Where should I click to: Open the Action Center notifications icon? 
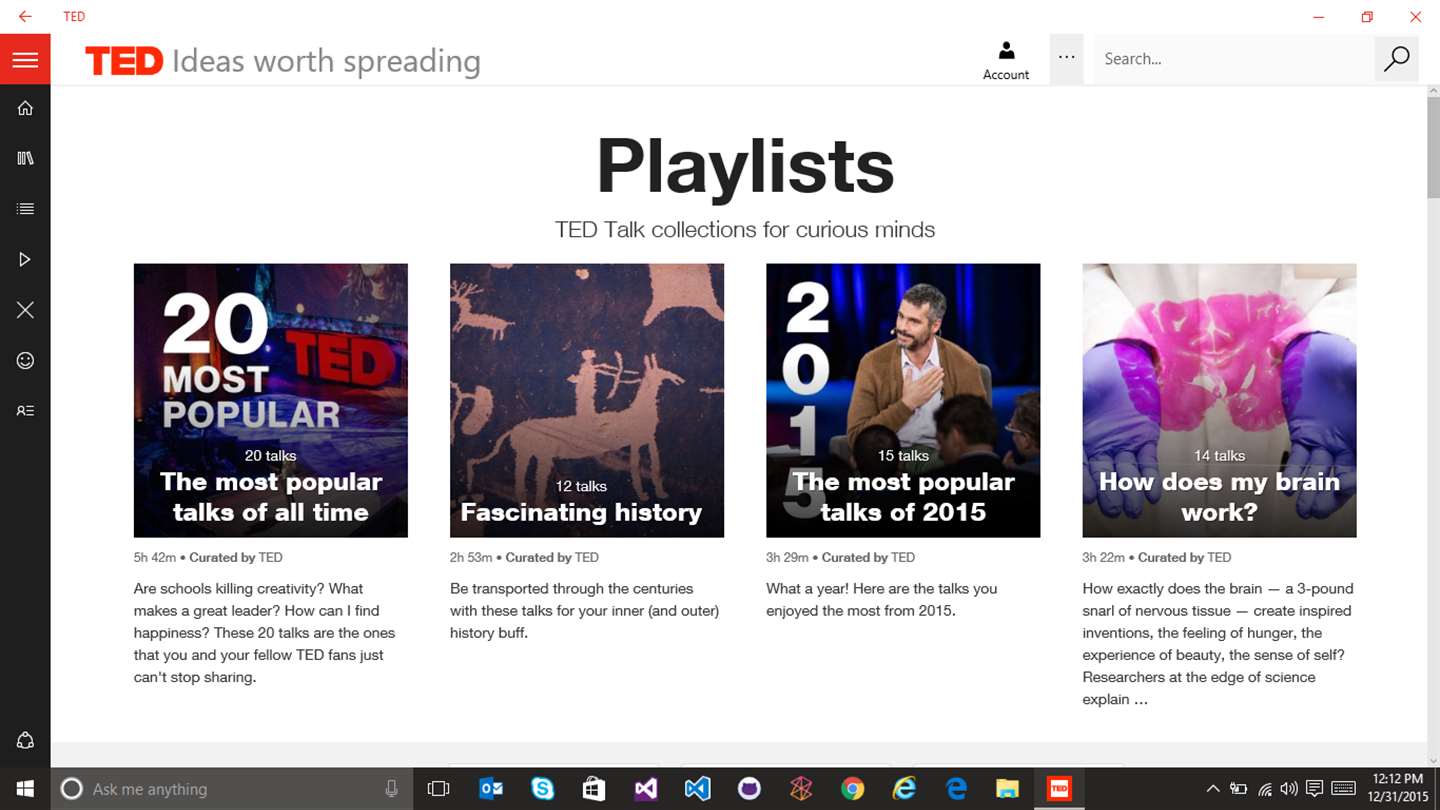pyautogui.click(x=1315, y=789)
